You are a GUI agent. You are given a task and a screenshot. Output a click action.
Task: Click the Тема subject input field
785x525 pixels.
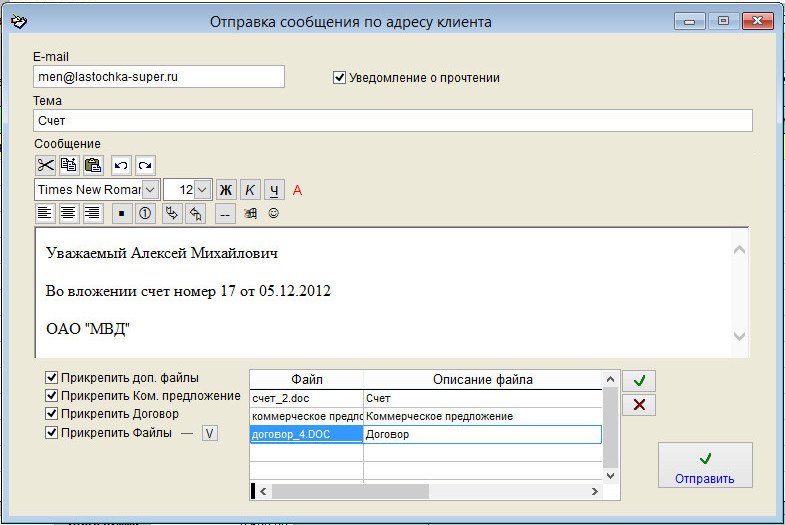[x=392, y=120]
